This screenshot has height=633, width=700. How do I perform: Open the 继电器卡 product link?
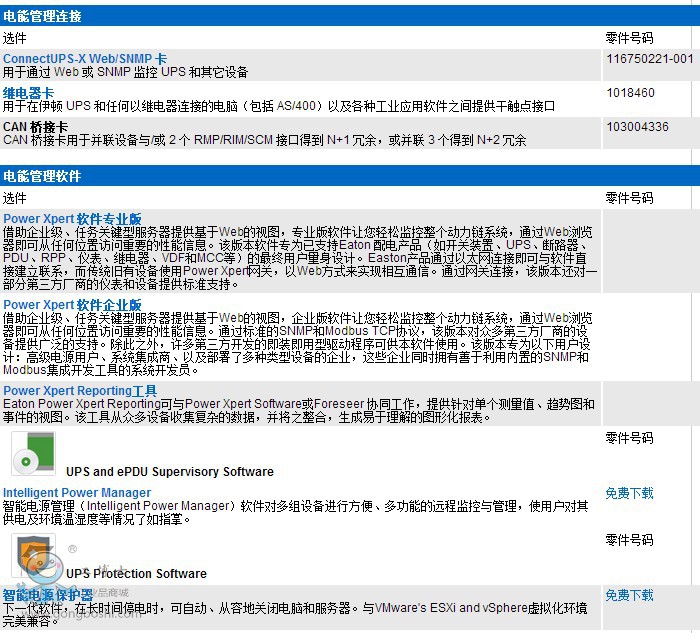(x=29, y=93)
